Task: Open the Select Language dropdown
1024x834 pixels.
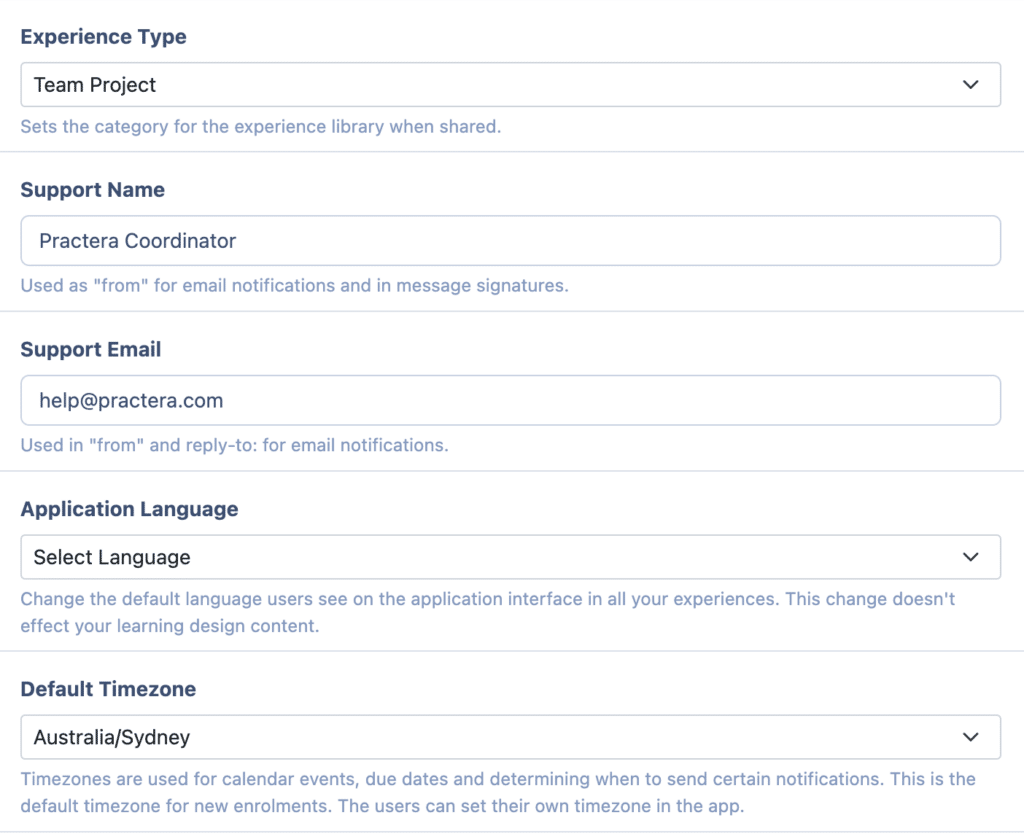Action: (510, 557)
